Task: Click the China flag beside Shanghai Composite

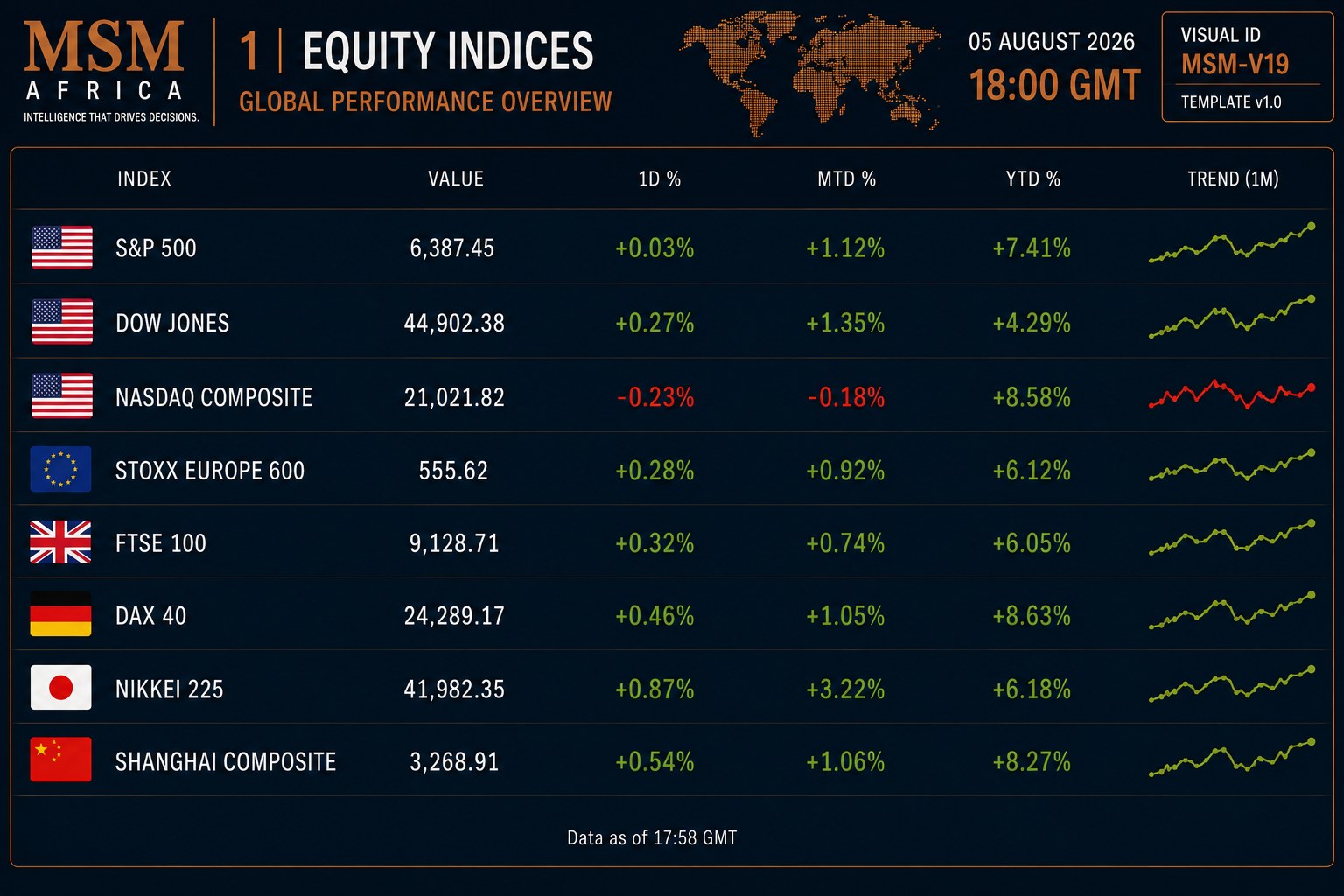Action: click(60, 759)
